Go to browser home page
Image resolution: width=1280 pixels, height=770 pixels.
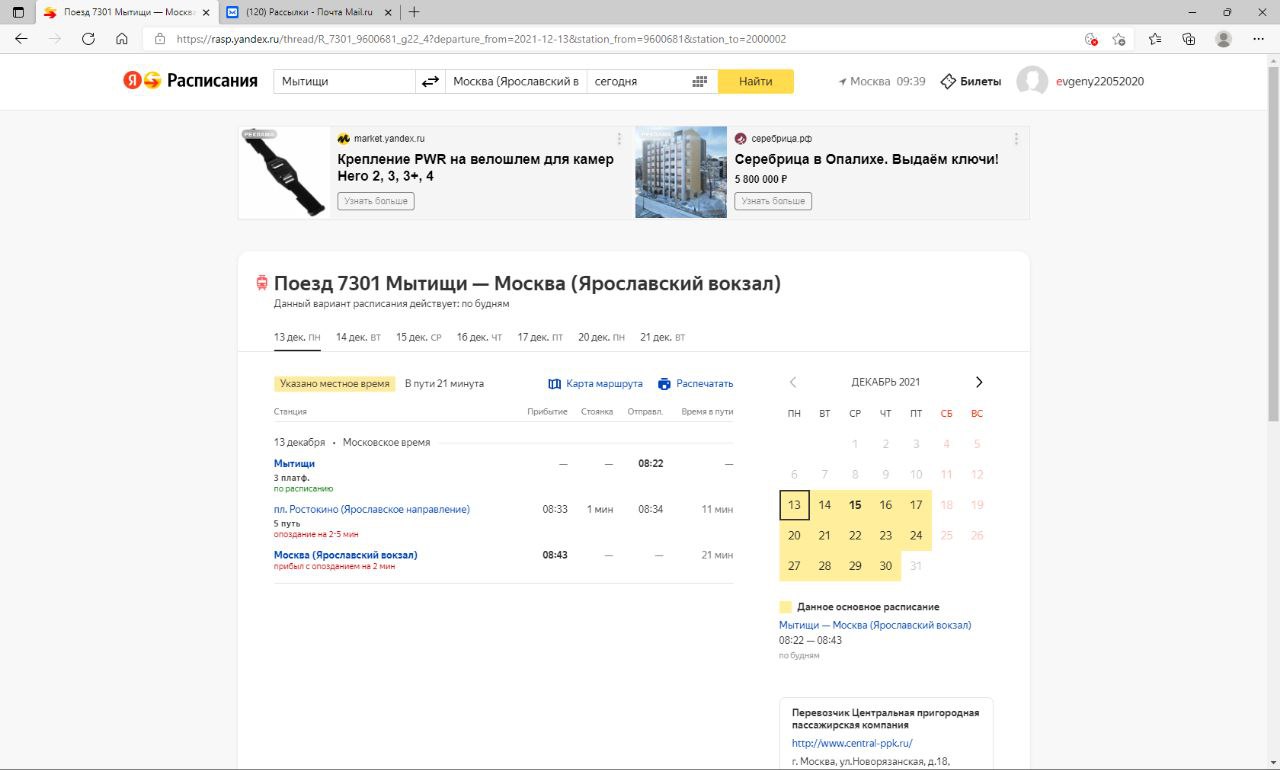tap(122, 39)
